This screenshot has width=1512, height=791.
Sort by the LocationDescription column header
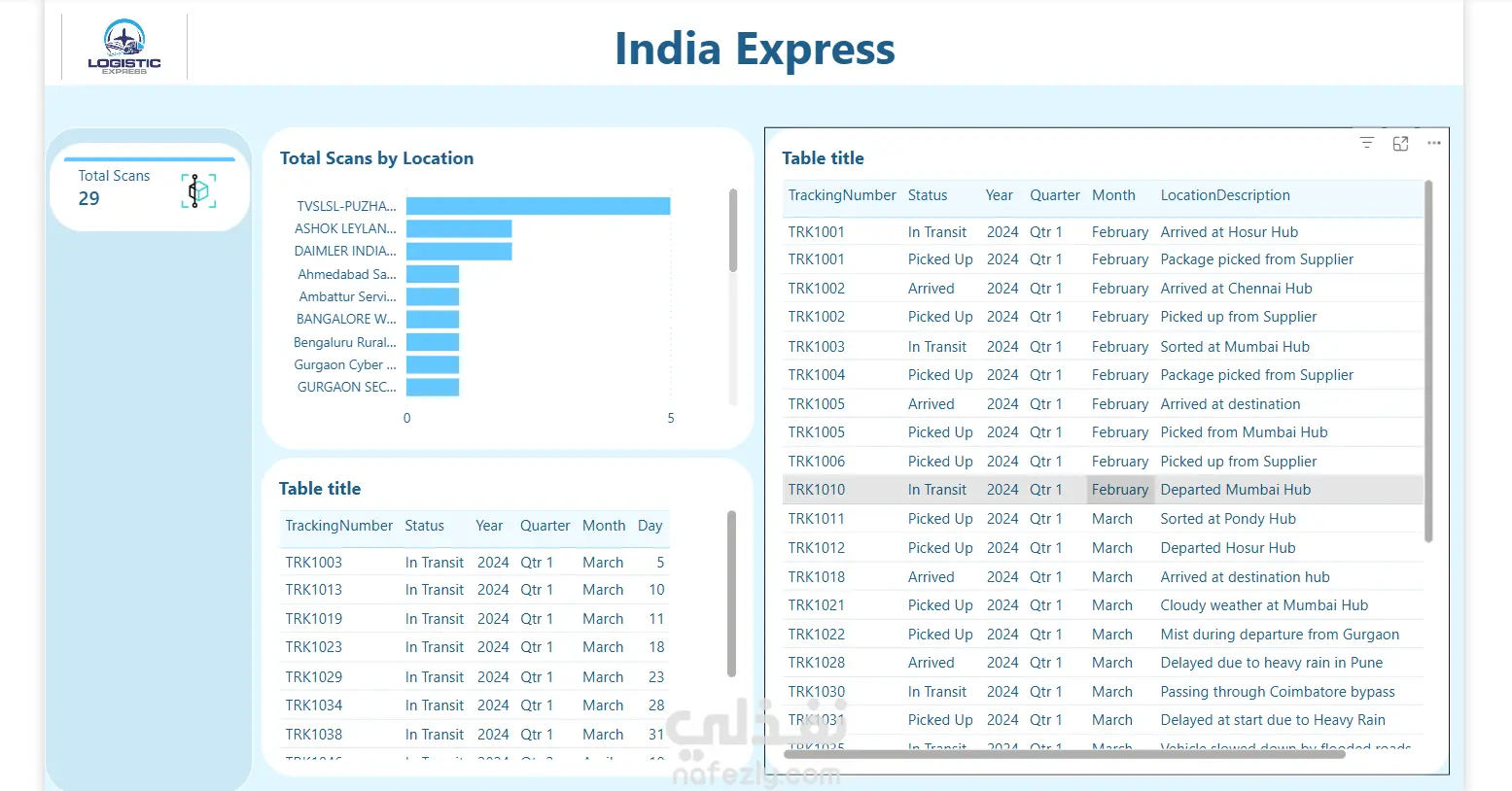1225,195
